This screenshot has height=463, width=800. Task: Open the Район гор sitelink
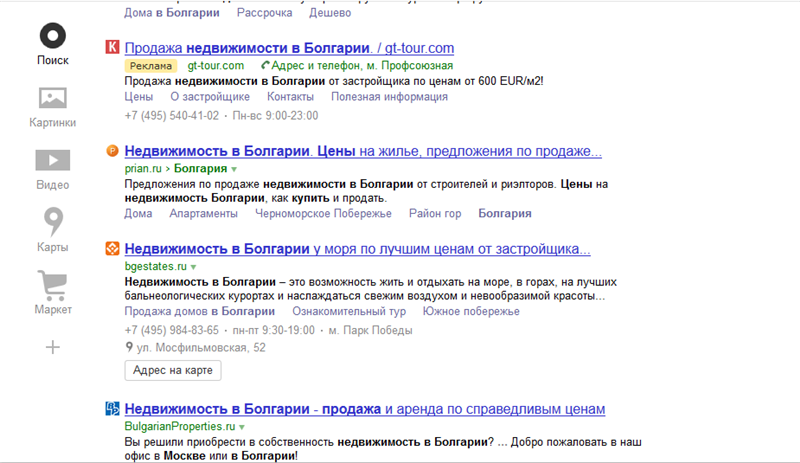pyautogui.click(x=435, y=213)
